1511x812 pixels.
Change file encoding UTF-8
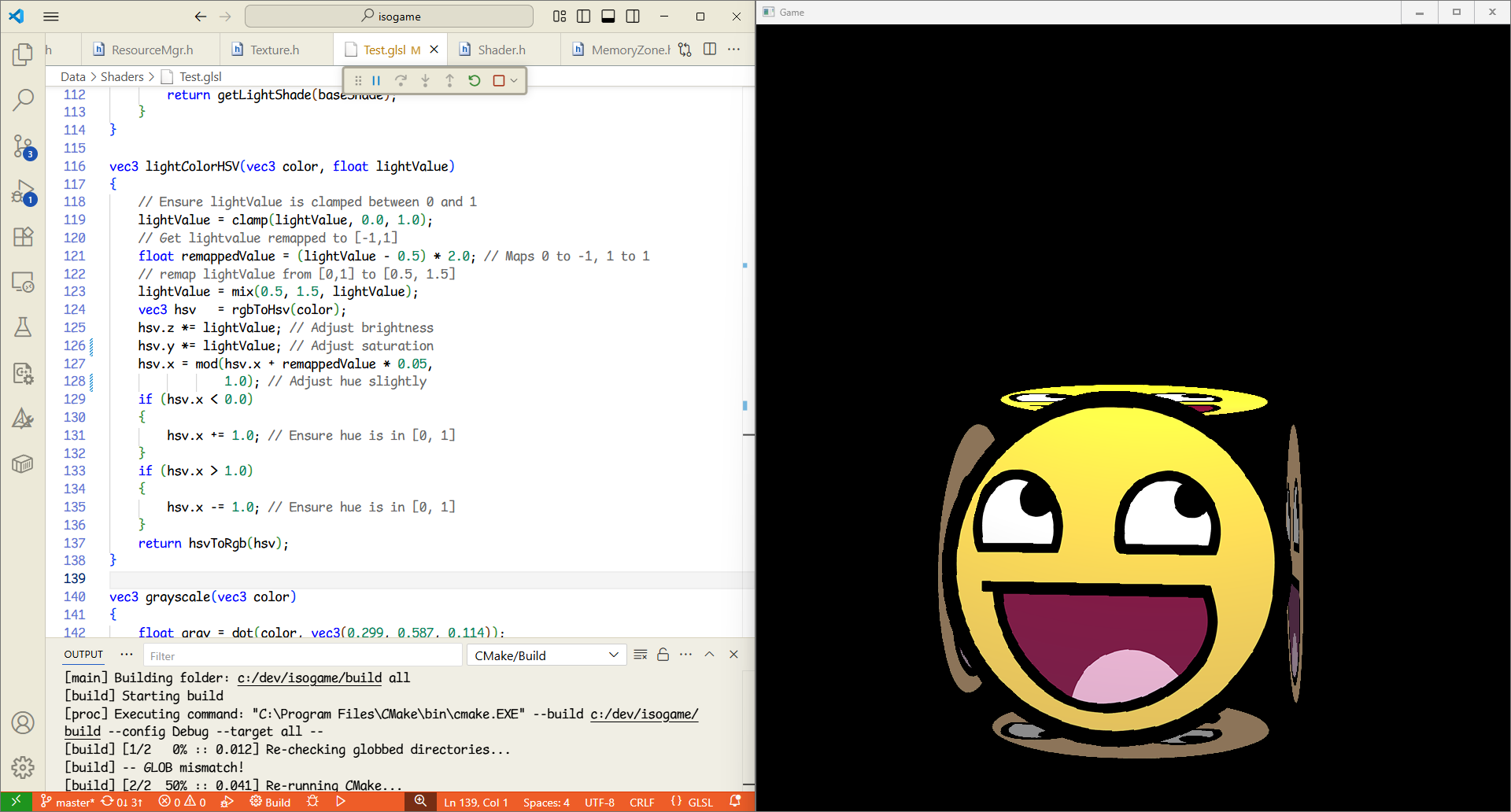click(x=599, y=802)
